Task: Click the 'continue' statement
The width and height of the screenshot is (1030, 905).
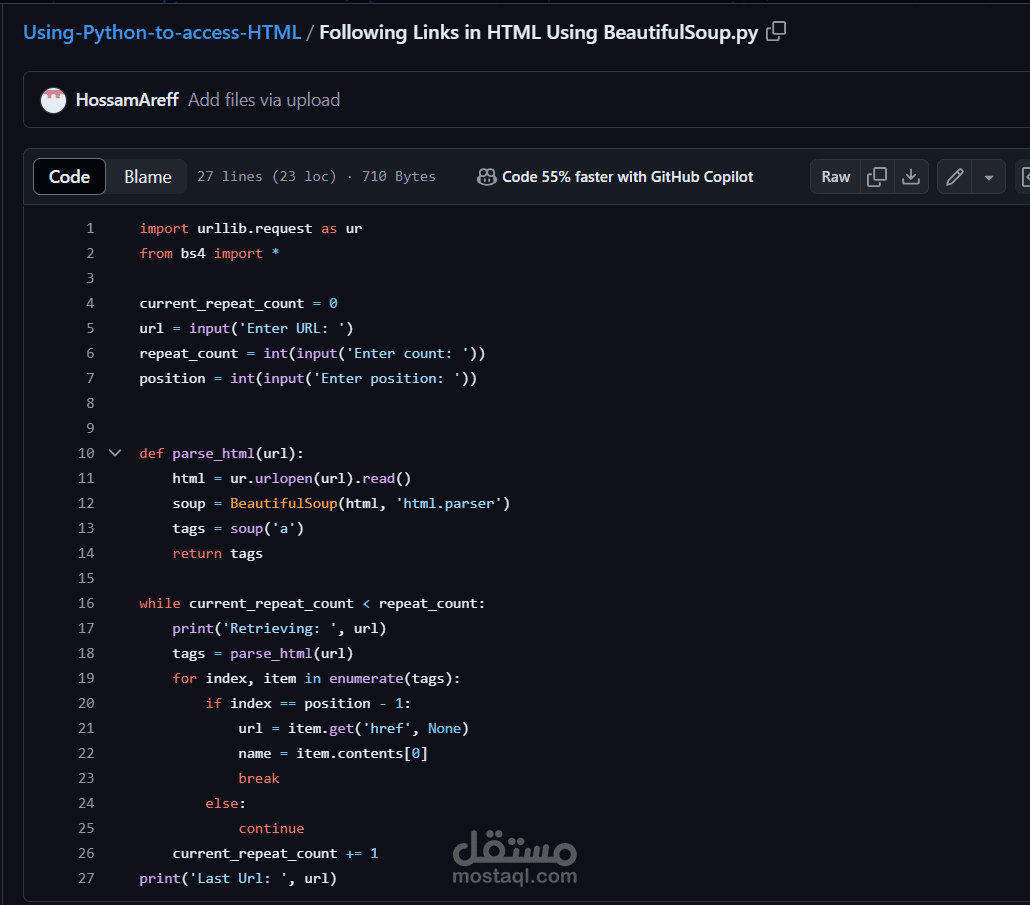Action: click(271, 828)
